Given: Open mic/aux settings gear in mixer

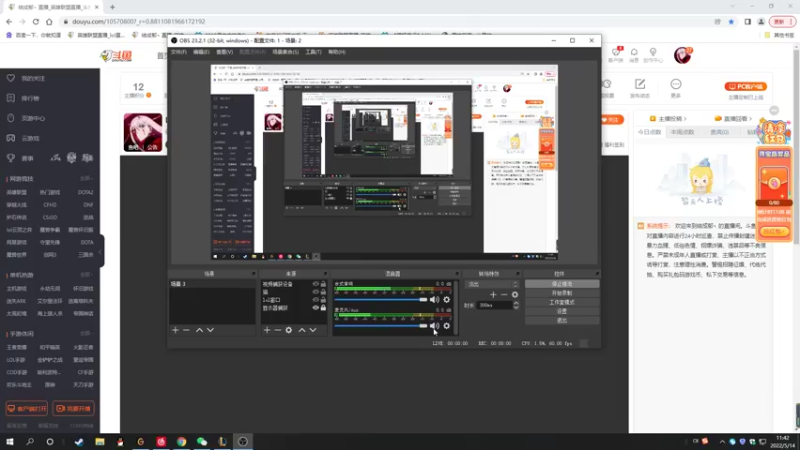Looking at the screenshot, I should click(x=446, y=326).
